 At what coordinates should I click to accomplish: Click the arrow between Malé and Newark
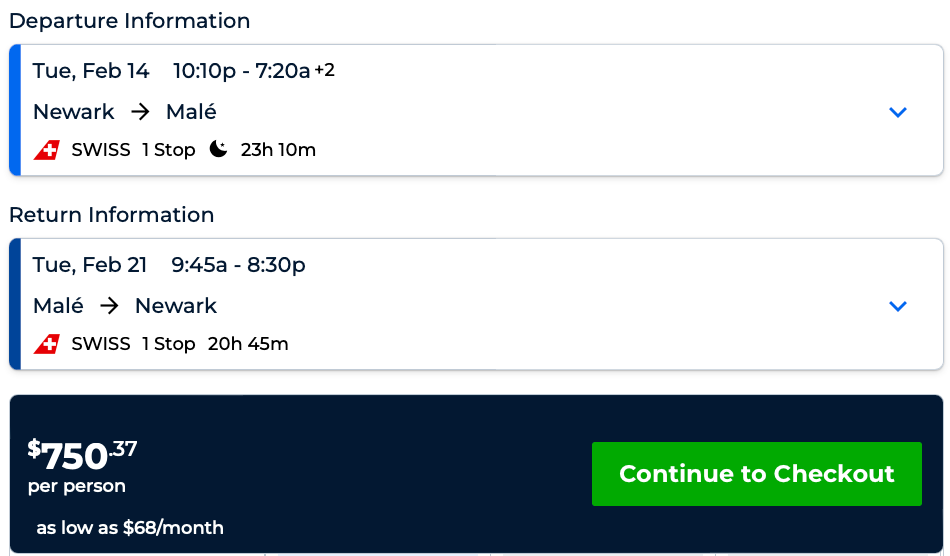coord(109,305)
